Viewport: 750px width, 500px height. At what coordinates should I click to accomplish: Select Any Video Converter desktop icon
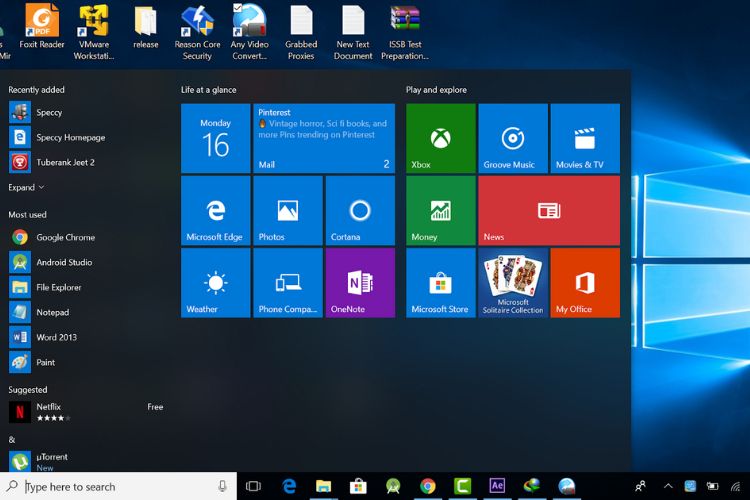pyautogui.click(x=249, y=32)
